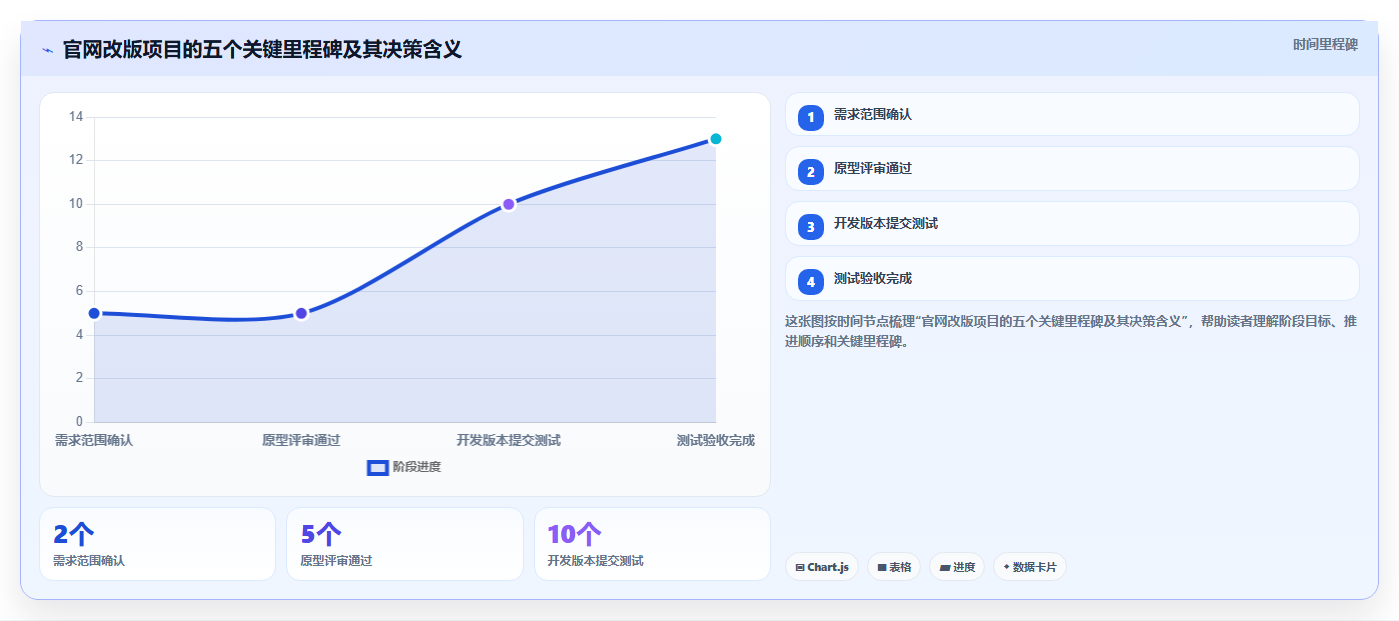Image resolution: width=1399 pixels, height=621 pixels.
Task: Click the 进度 tag chip
Action: 957,567
